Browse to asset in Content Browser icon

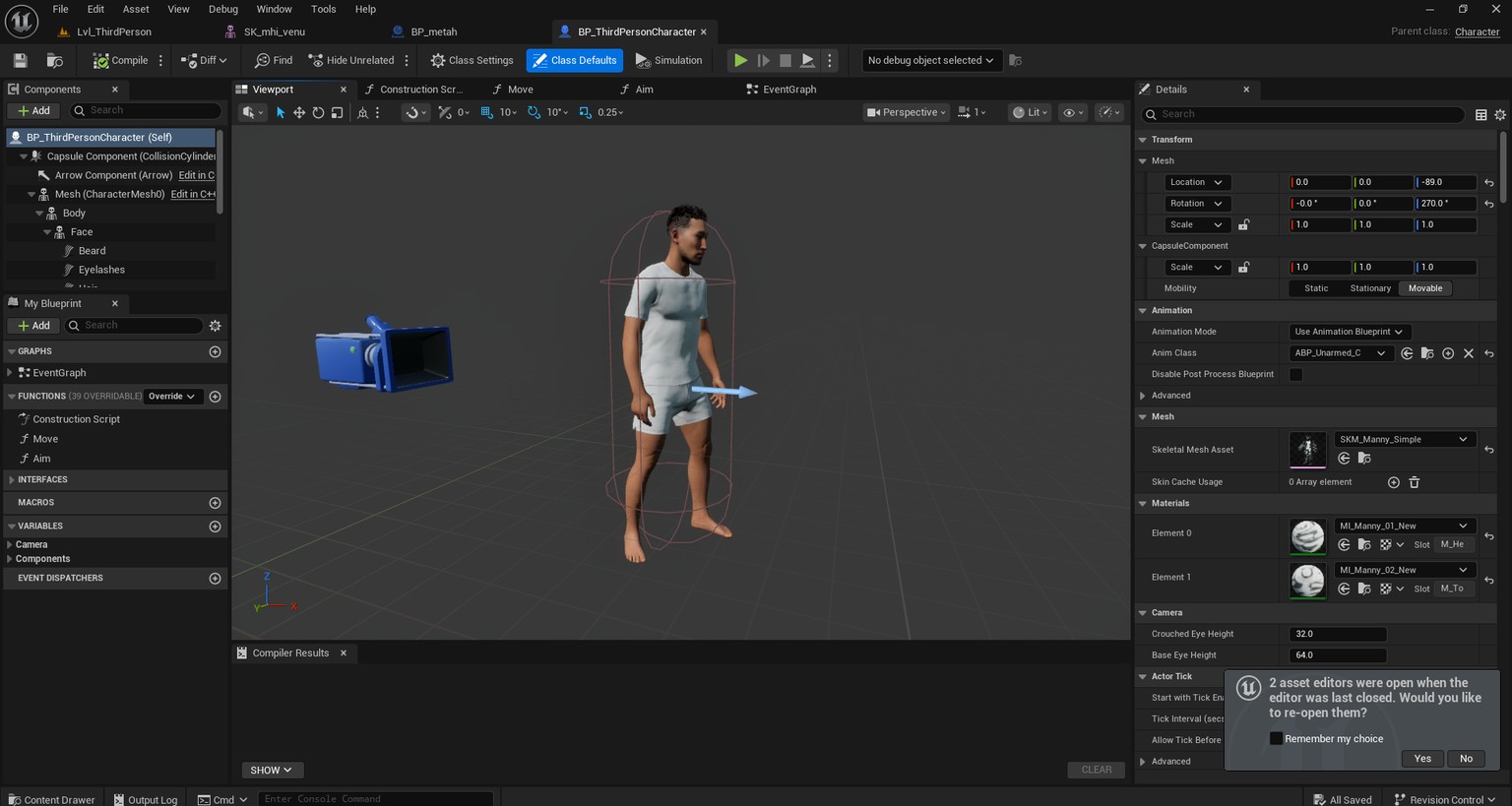pyautogui.click(x=55, y=60)
